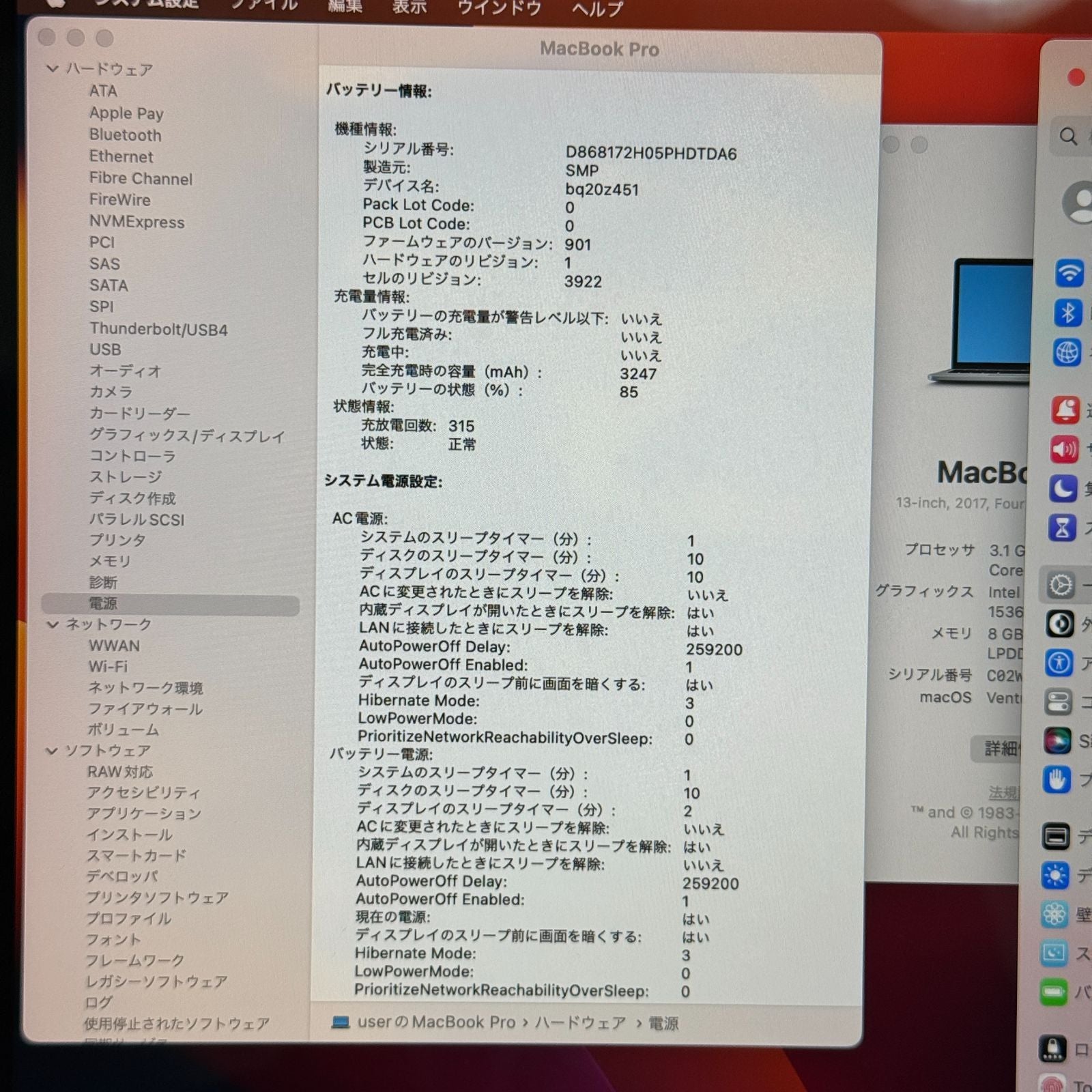Open the 表示 menu

coord(409,6)
